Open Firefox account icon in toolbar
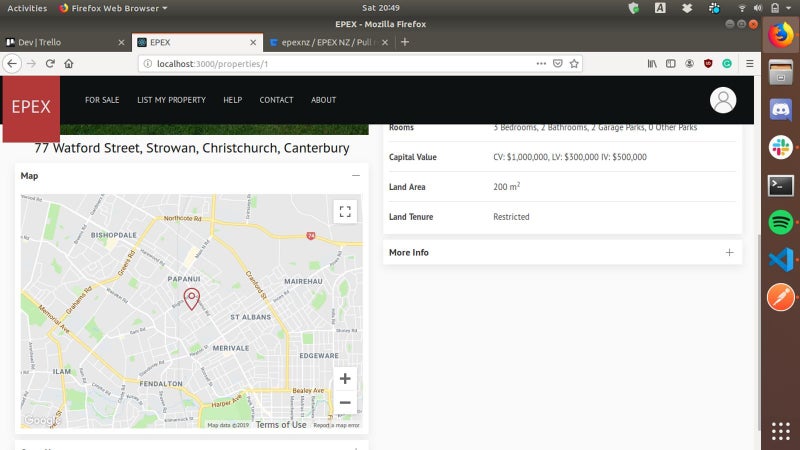800x450 pixels. tap(689, 64)
